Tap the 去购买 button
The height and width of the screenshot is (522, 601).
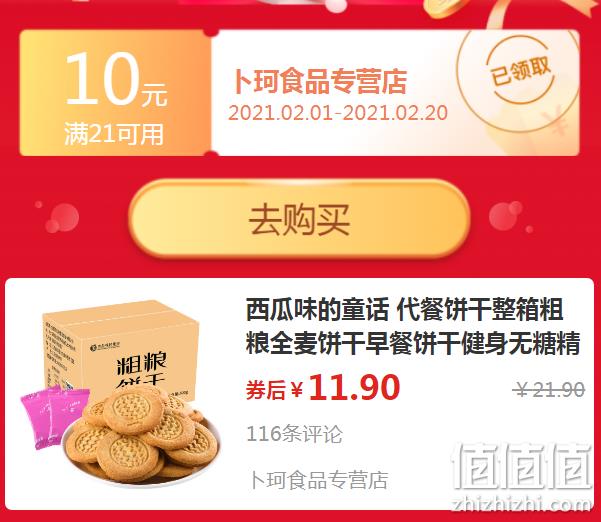[x=299, y=219]
